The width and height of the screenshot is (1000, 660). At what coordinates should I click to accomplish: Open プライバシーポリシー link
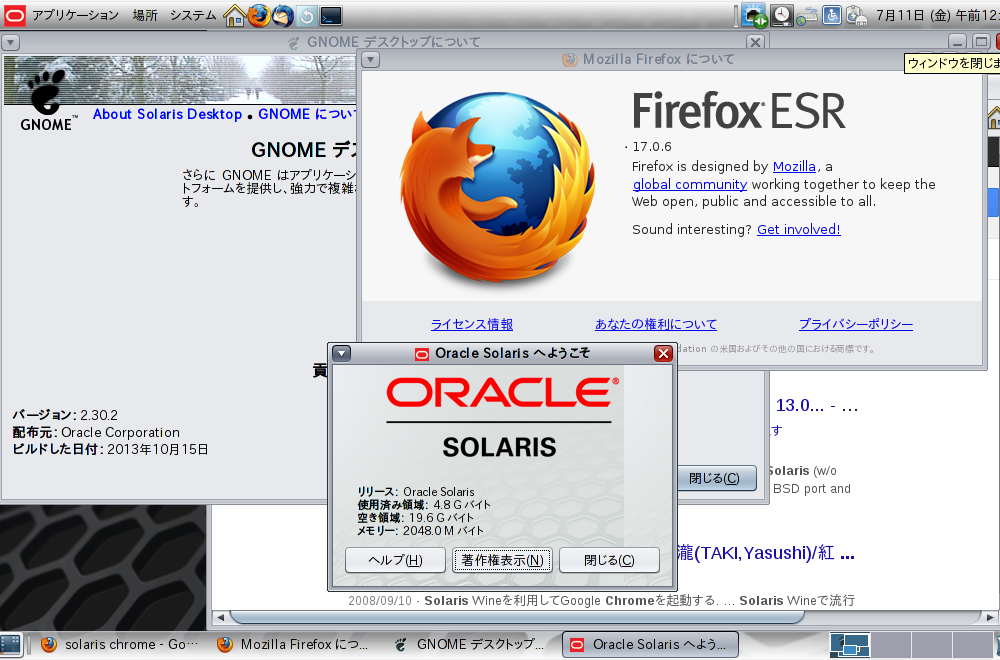tap(856, 324)
